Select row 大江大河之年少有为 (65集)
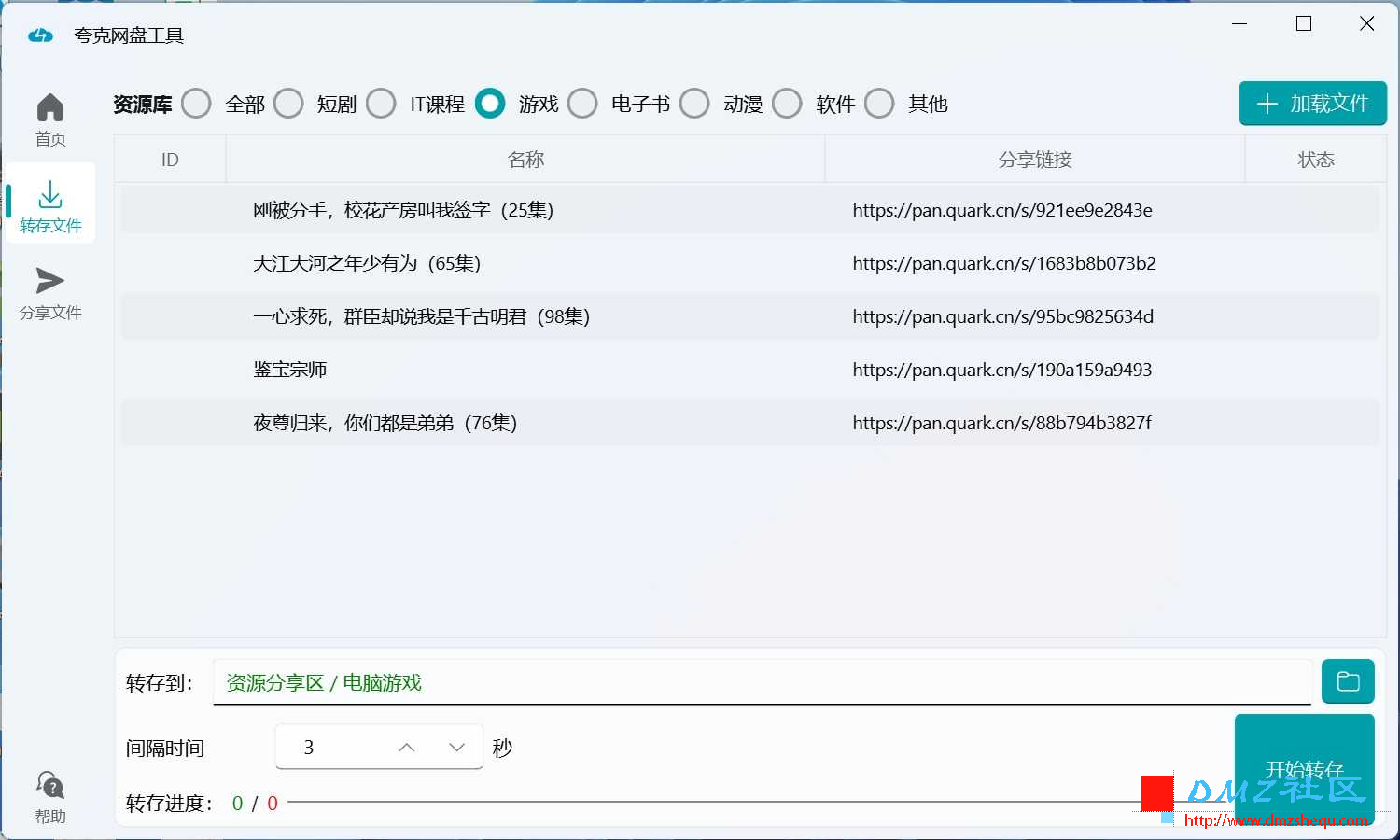The width and height of the screenshot is (1400, 840). 750,263
